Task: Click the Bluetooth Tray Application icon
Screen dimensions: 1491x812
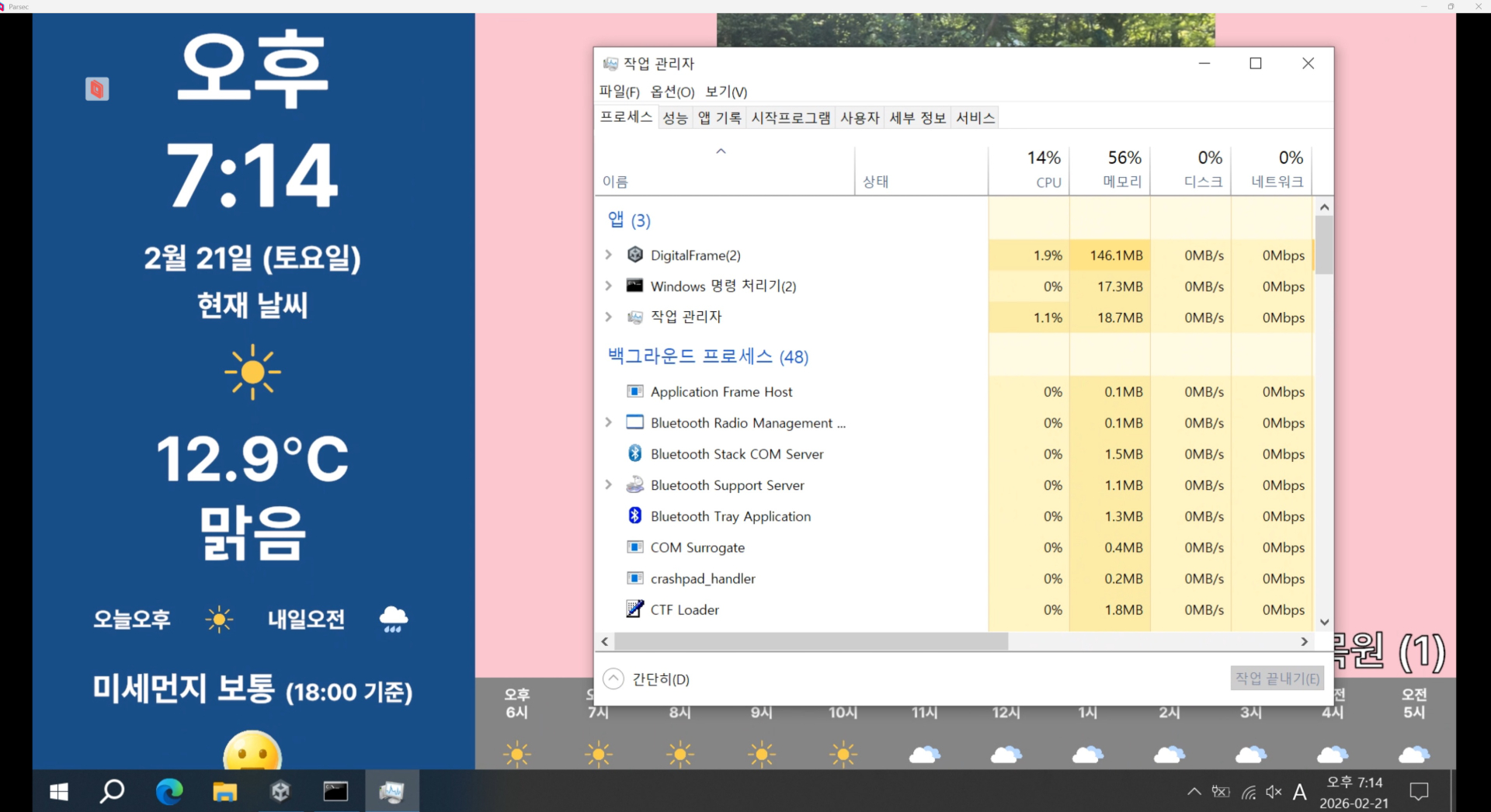Action: tap(635, 515)
